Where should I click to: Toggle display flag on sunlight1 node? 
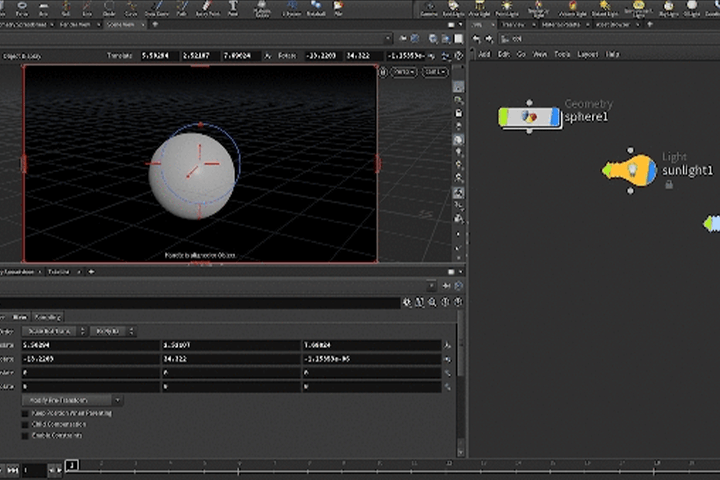click(x=651, y=170)
